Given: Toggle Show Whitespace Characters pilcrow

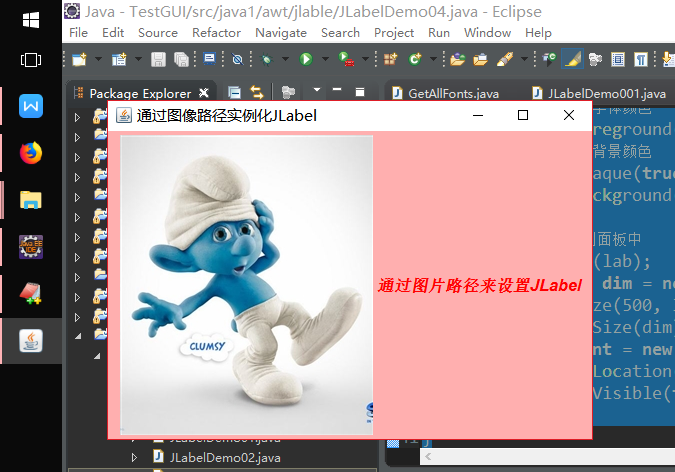Looking at the screenshot, I should [641, 59].
